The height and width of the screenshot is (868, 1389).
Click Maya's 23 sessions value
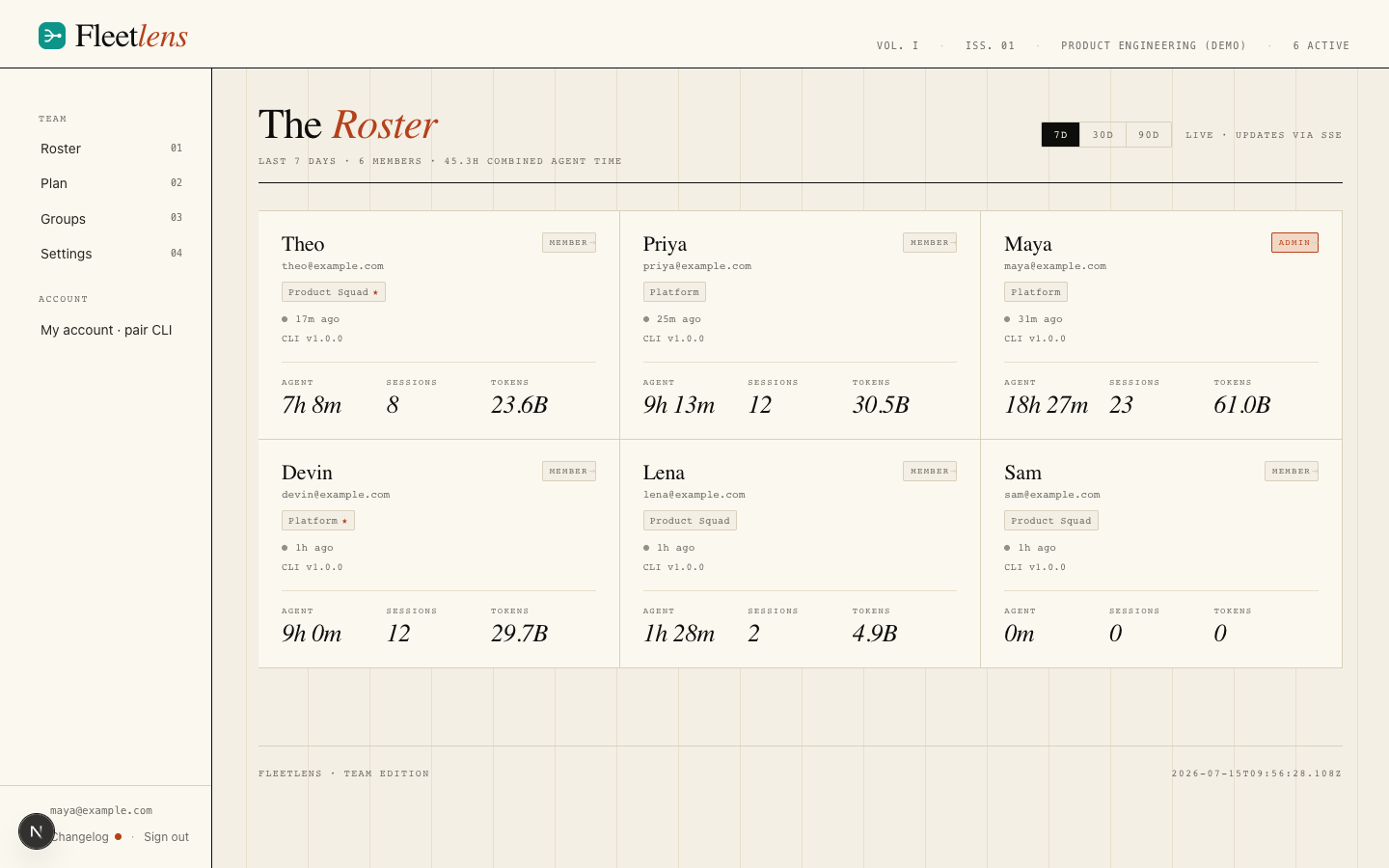click(1121, 405)
